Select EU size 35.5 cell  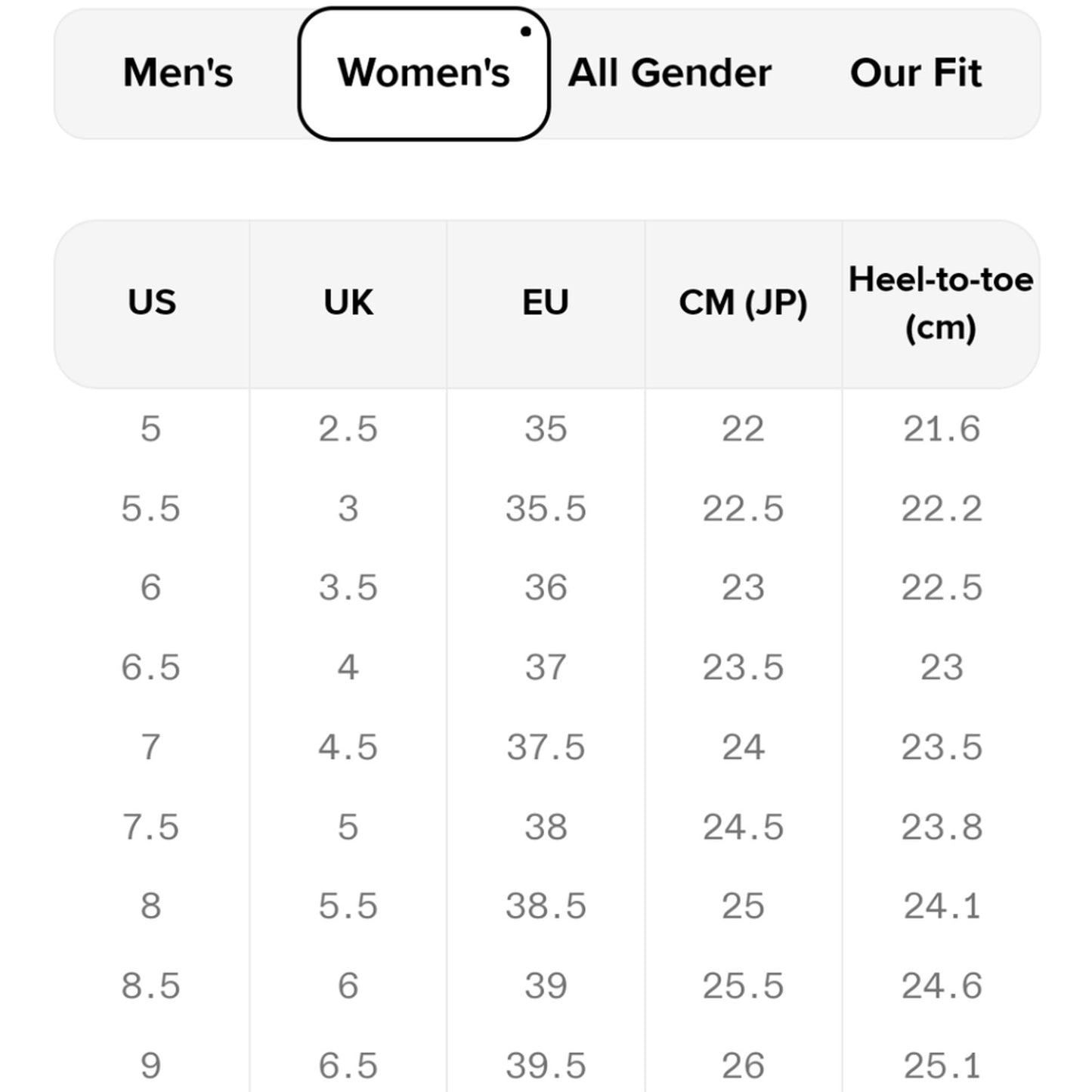point(546,509)
